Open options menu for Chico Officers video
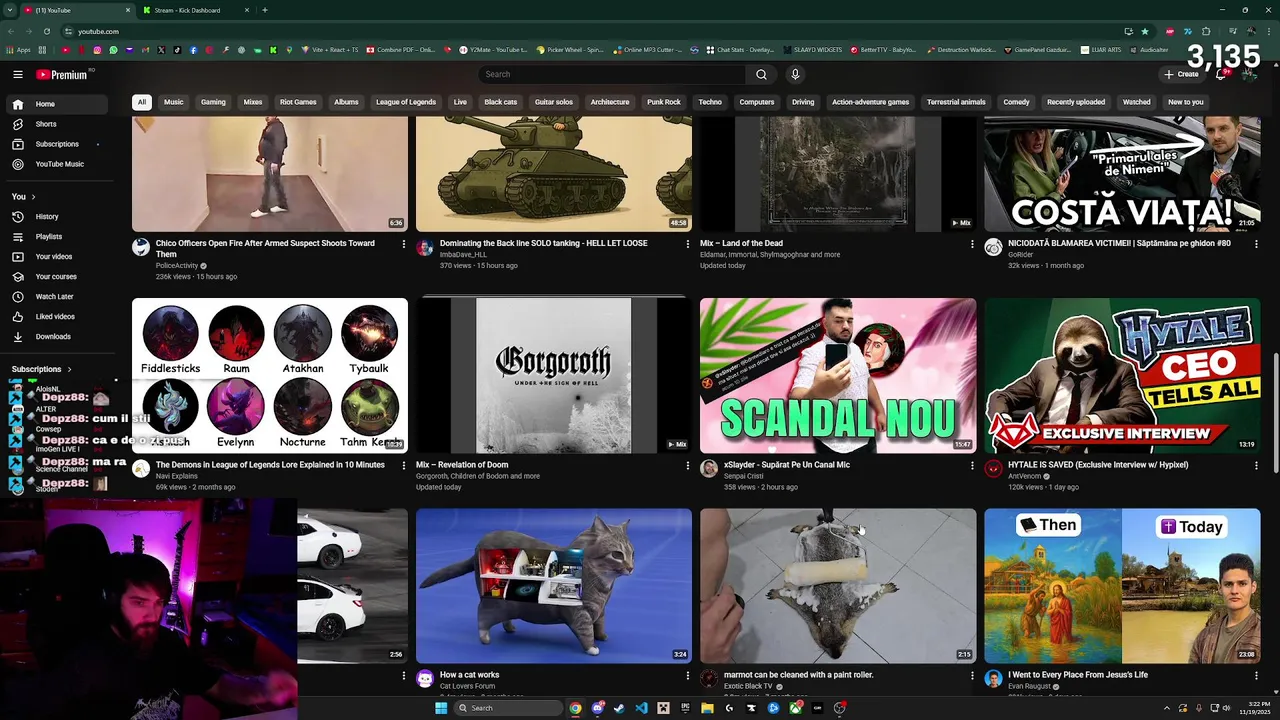 click(x=404, y=244)
